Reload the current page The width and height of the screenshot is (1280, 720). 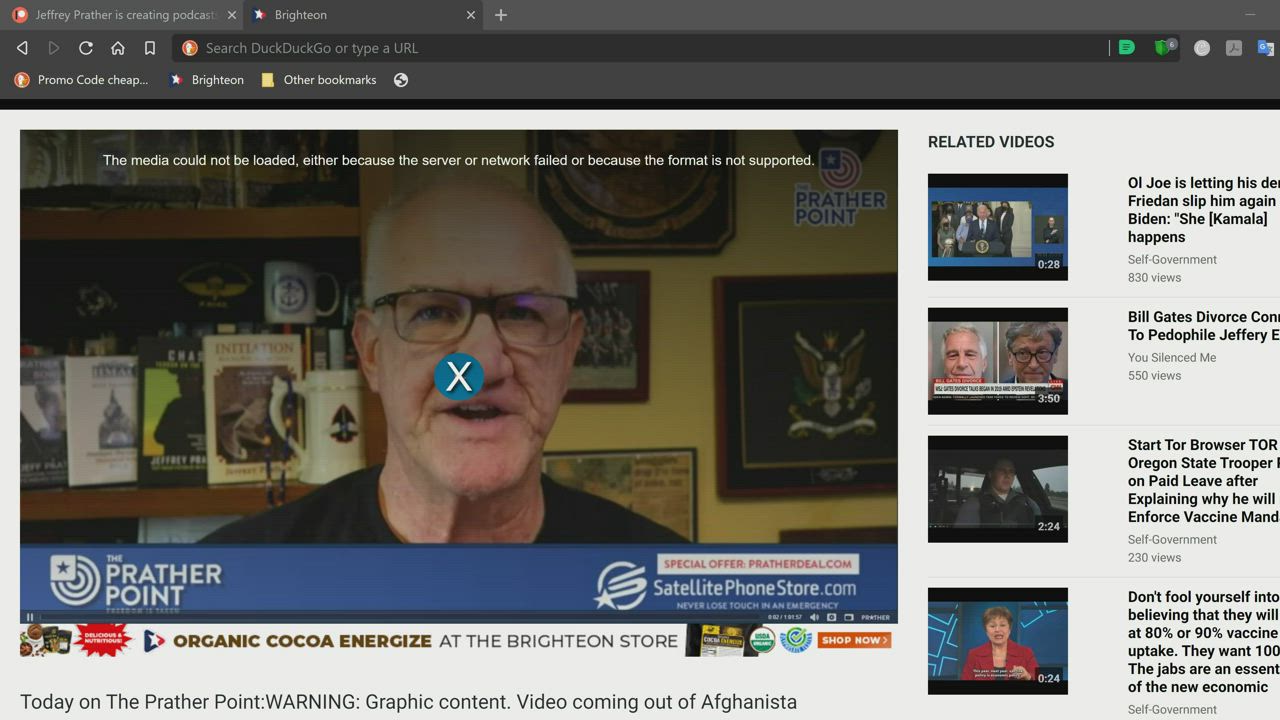(86, 48)
